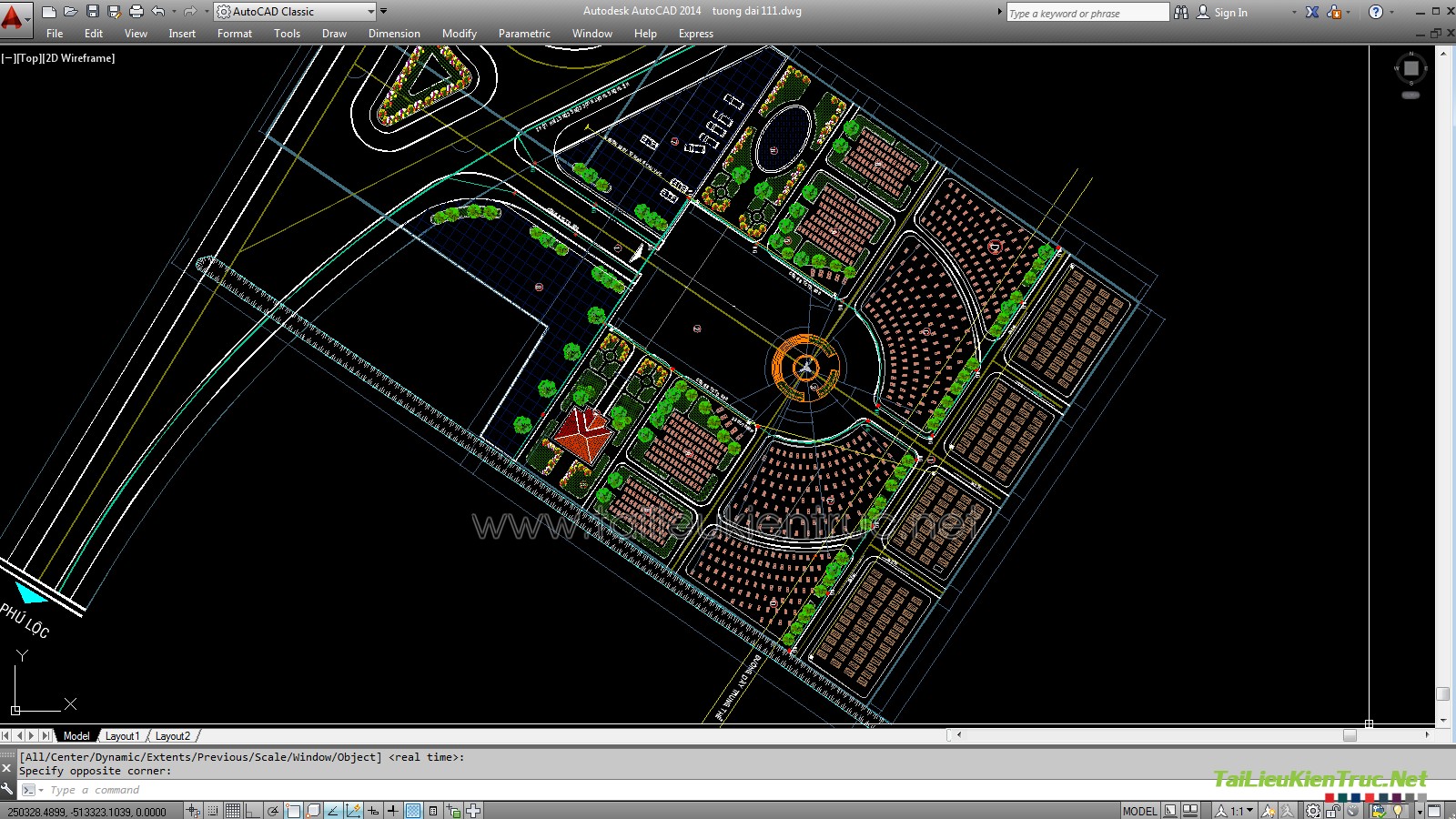Viewport: 1456px width, 819px height.
Task: Click the Stay Connected icon
Action: (x=1334, y=12)
